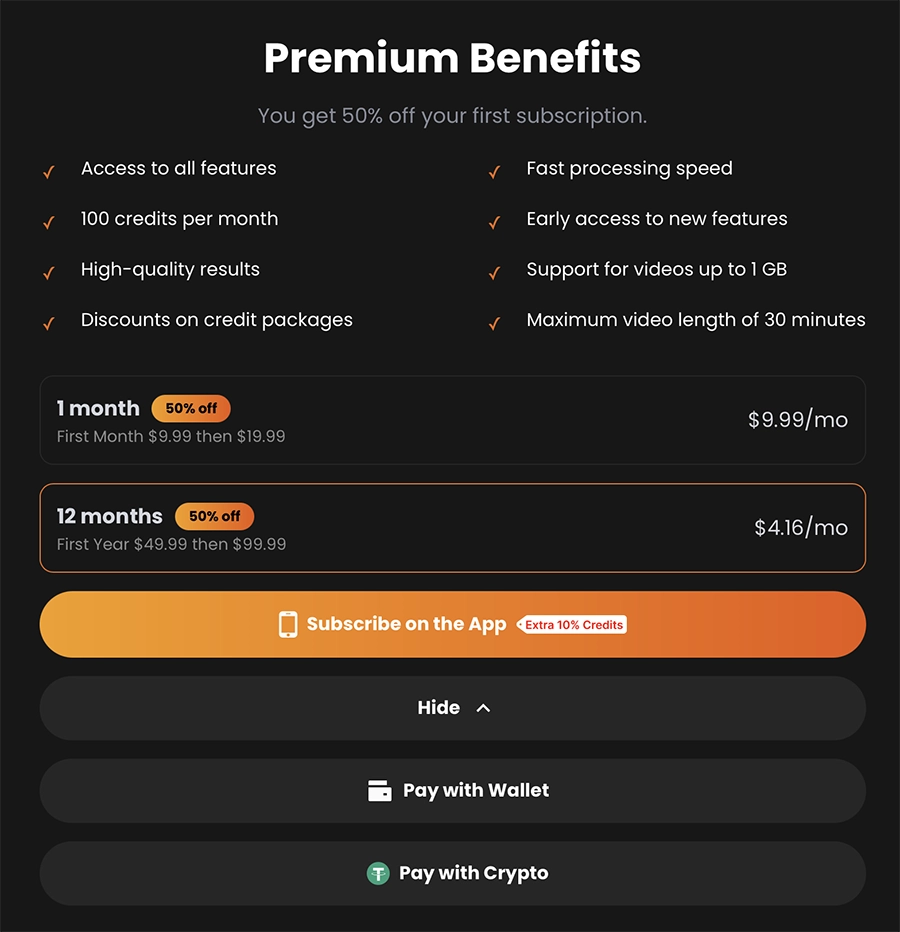Click the phone icon on Subscribe button
The width and height of the screenshot is (900, 932).
click(288, 624)
